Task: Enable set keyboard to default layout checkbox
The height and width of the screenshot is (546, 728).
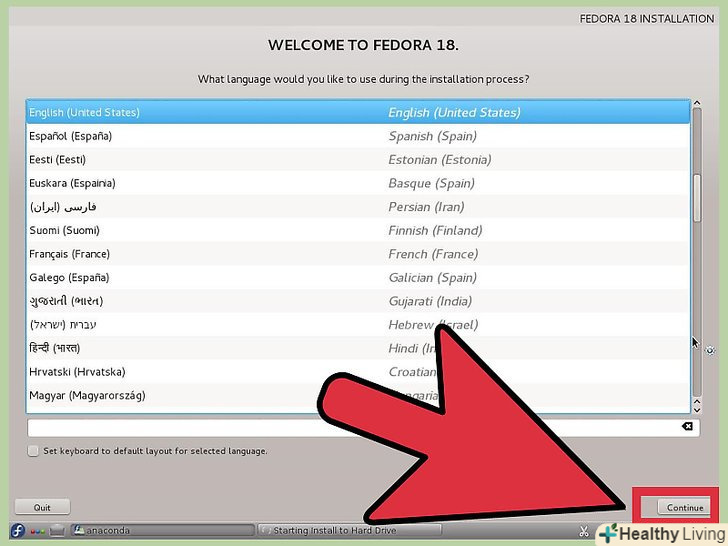Action: [x=33, y=451]
